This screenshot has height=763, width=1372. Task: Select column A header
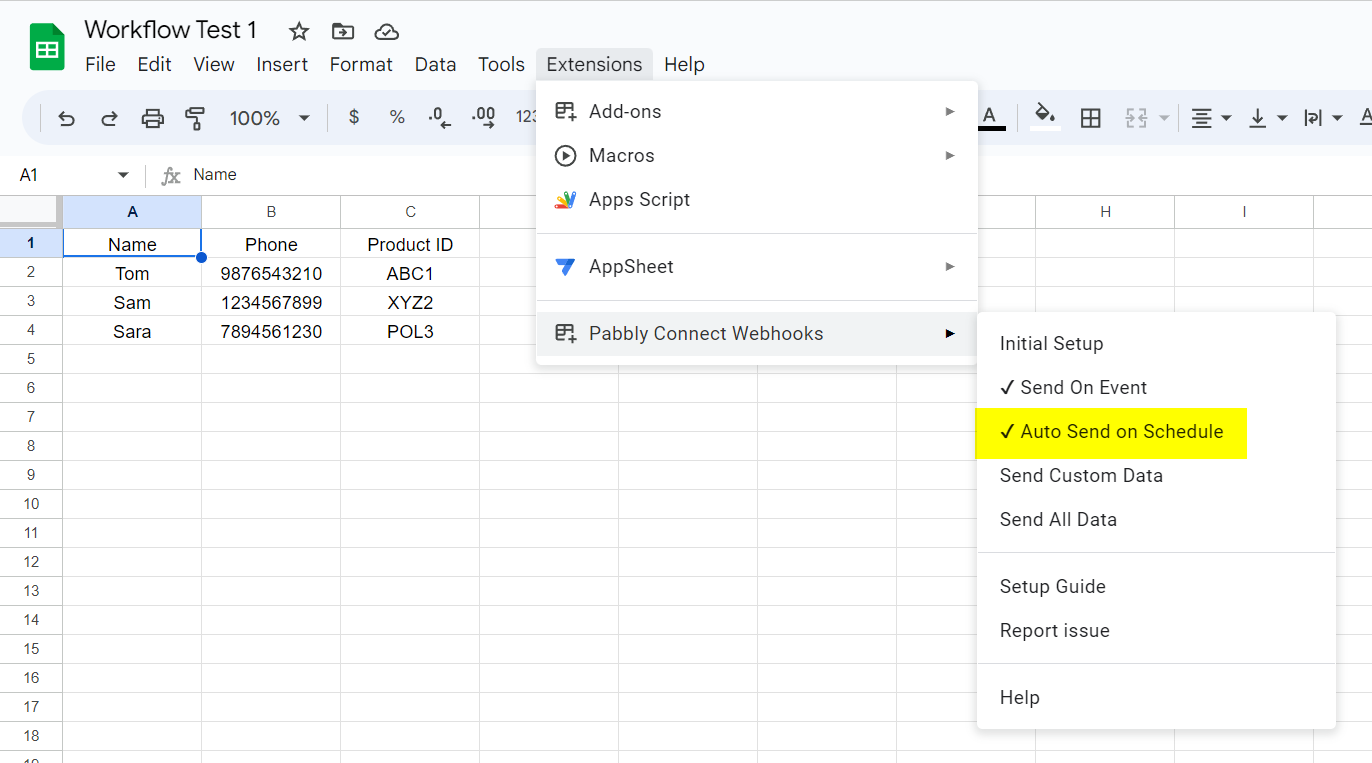pos(132,212)
